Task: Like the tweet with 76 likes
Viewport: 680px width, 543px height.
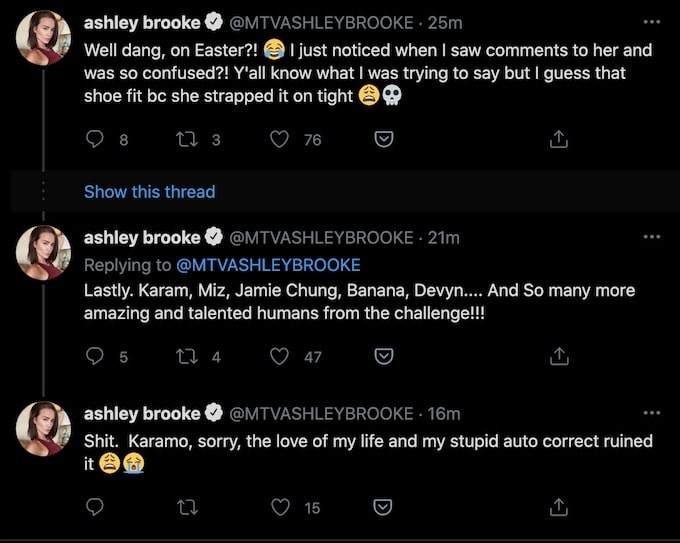Action: pos(280,140)
